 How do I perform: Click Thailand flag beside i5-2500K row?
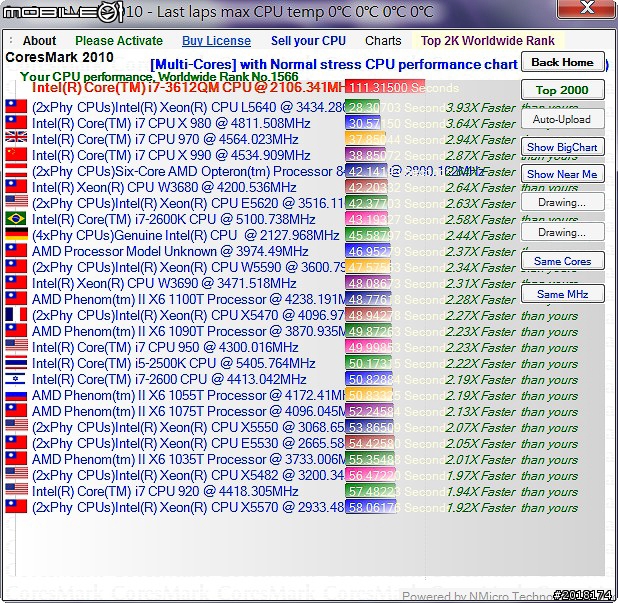[x=16, y=363]
